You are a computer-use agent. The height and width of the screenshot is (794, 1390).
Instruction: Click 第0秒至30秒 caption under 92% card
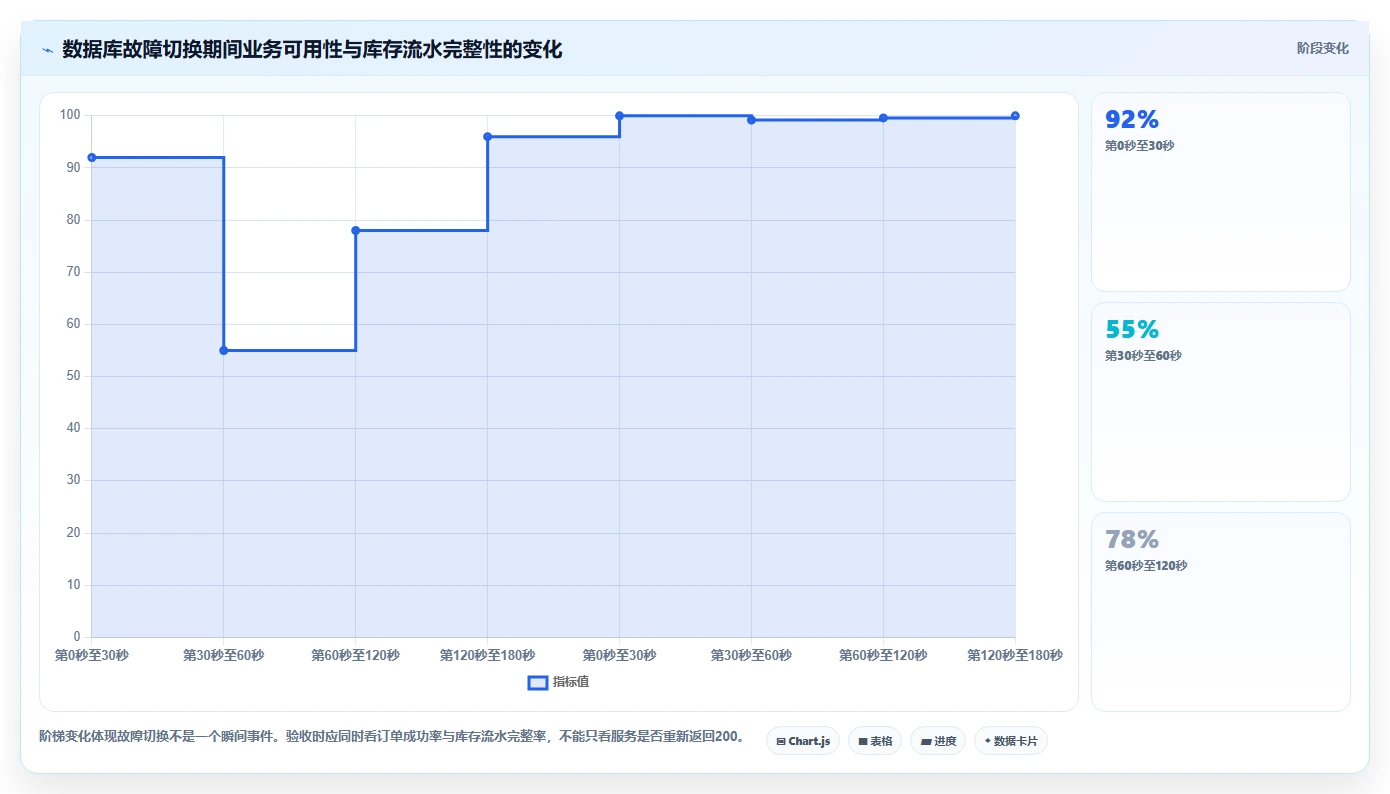point(1139,146)
